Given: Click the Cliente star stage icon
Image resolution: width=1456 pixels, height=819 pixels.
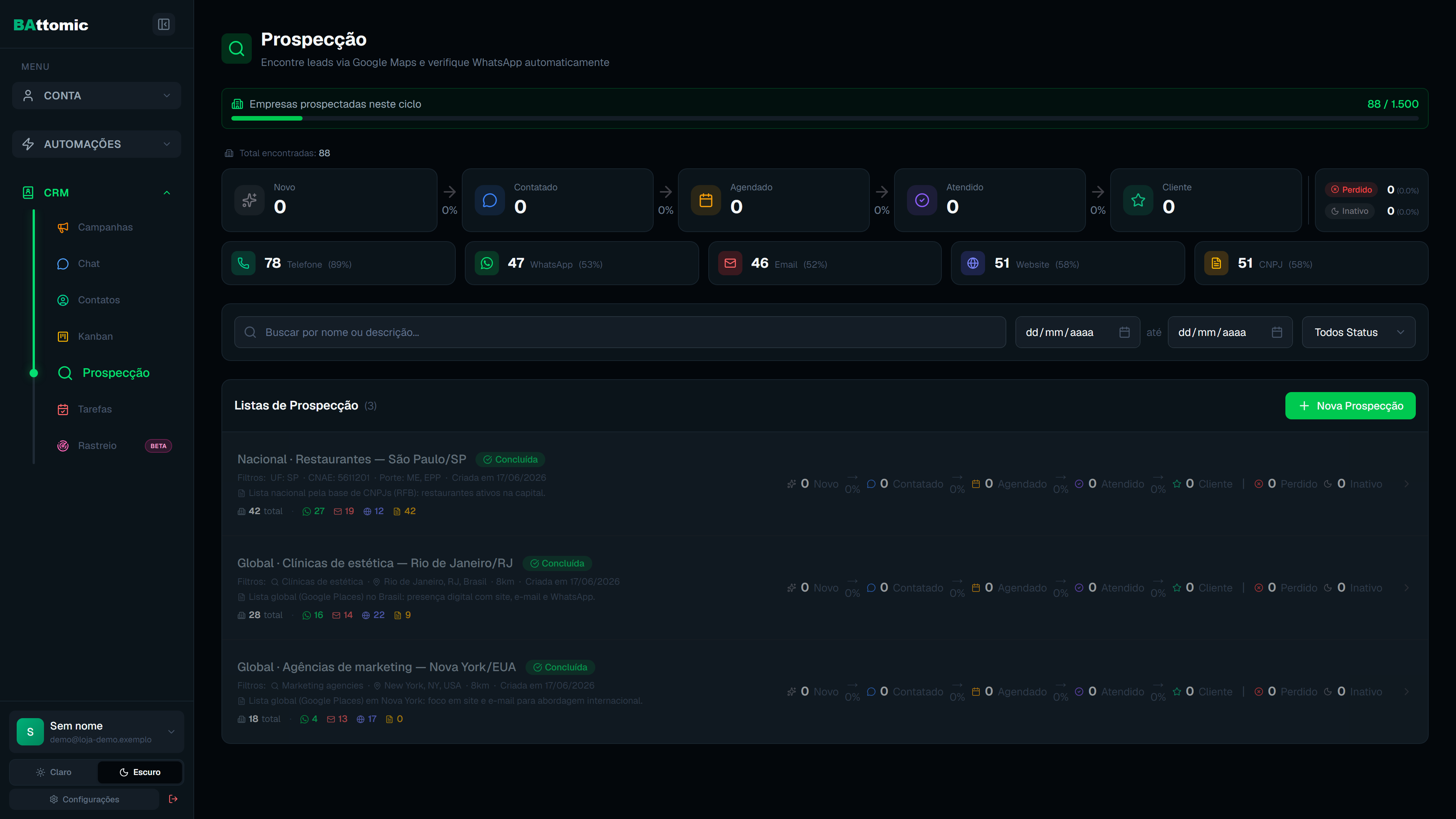Looking at the screenshot, I should click(x=1138, y=200).
